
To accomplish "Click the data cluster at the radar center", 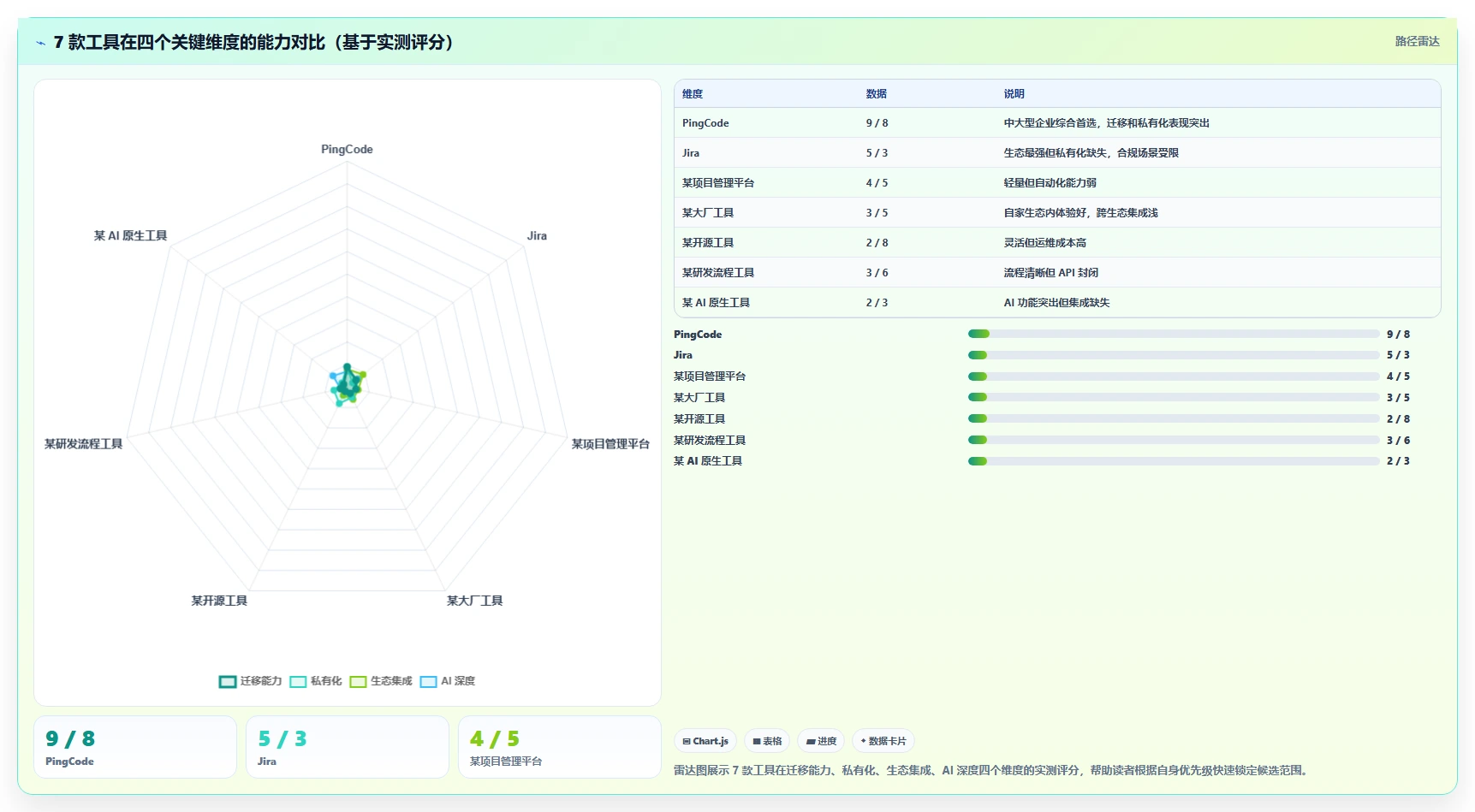I will coord(347,384).
